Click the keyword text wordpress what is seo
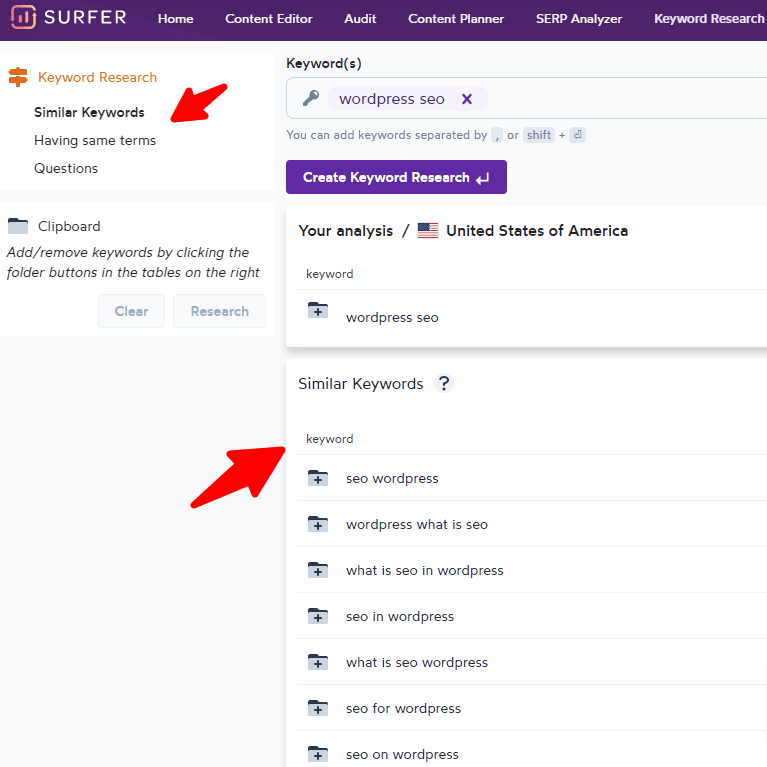Image resolution: width=767 pixels, height=767 pixels. point(417,524)
